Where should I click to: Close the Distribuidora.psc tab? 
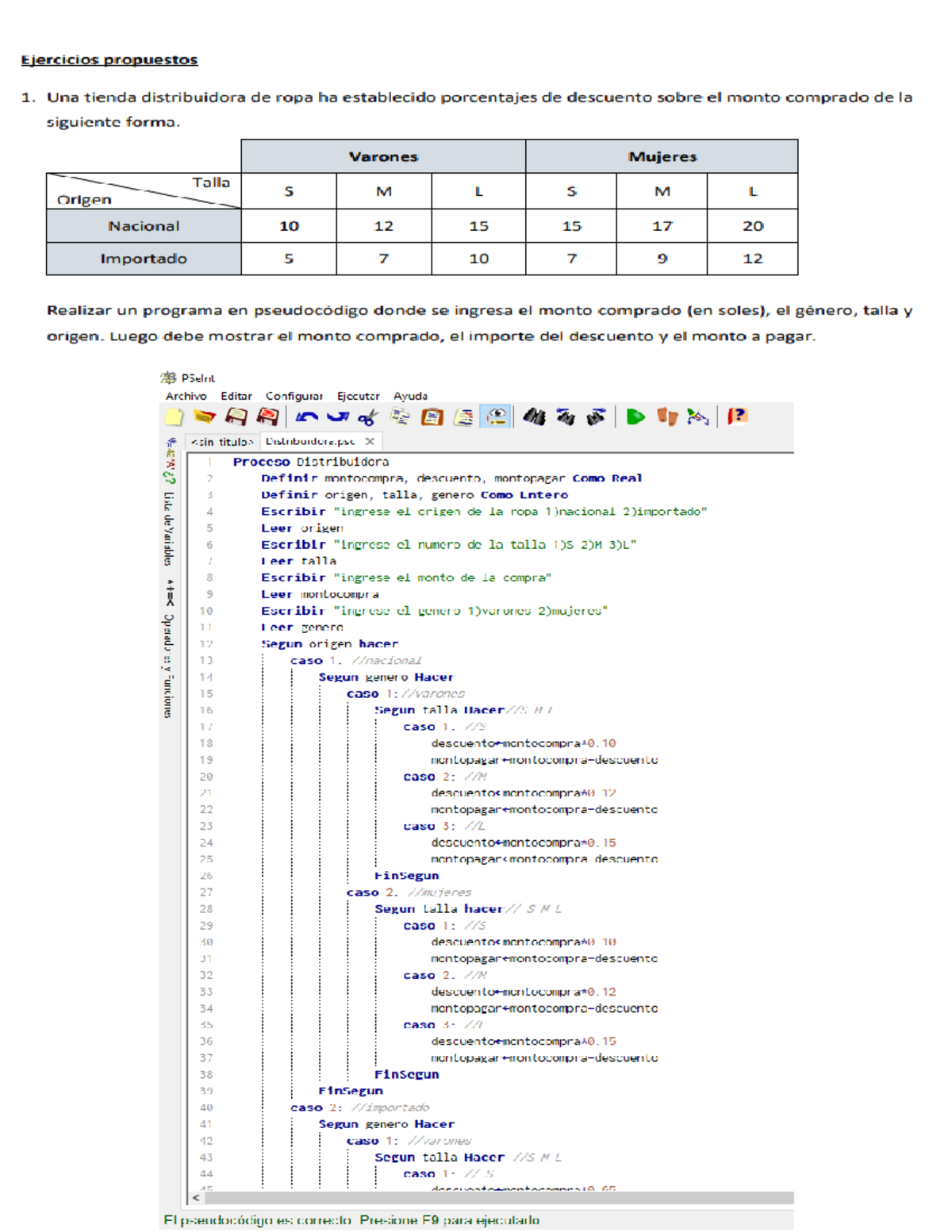[x=370, y=441]
